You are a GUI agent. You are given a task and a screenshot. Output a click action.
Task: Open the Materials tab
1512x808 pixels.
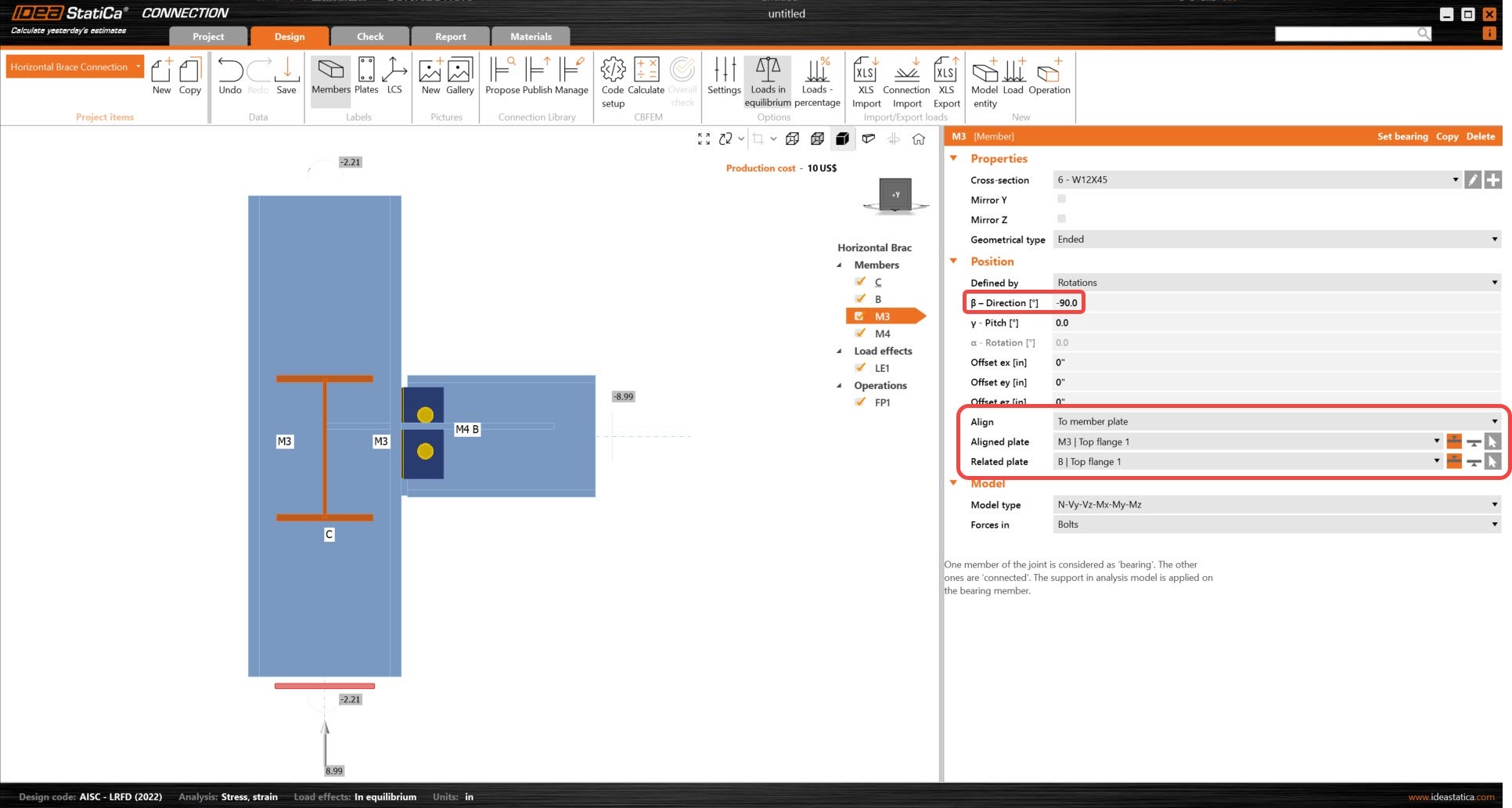click(531, 37)
